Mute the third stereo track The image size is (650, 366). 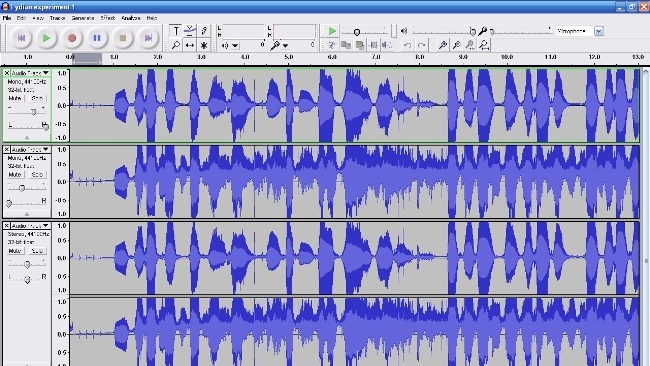tap(15, 251)
